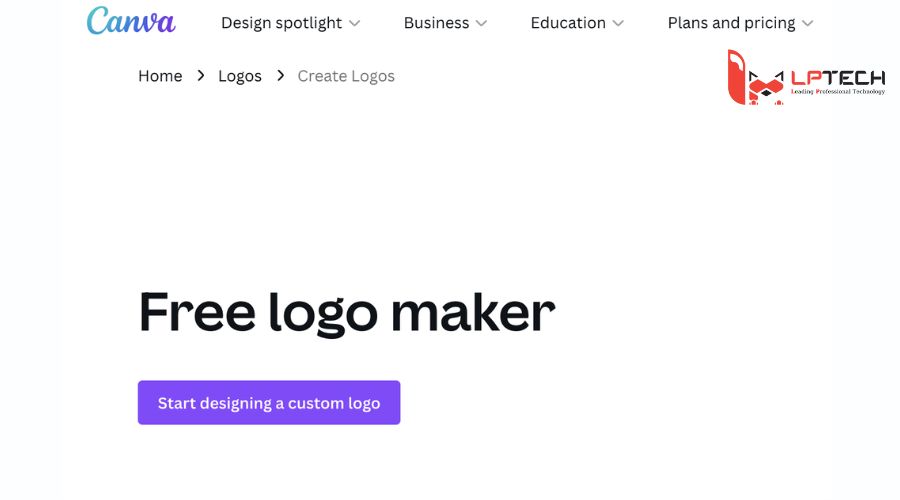The image size is (900, 500).
Task: Navigate to Logos breadcrumb link
Action: coord(240,76)
